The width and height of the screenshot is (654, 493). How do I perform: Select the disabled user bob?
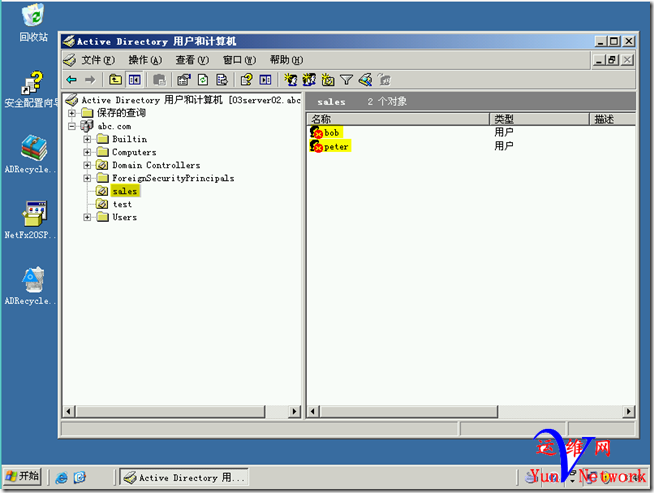[x=332, y=133]
